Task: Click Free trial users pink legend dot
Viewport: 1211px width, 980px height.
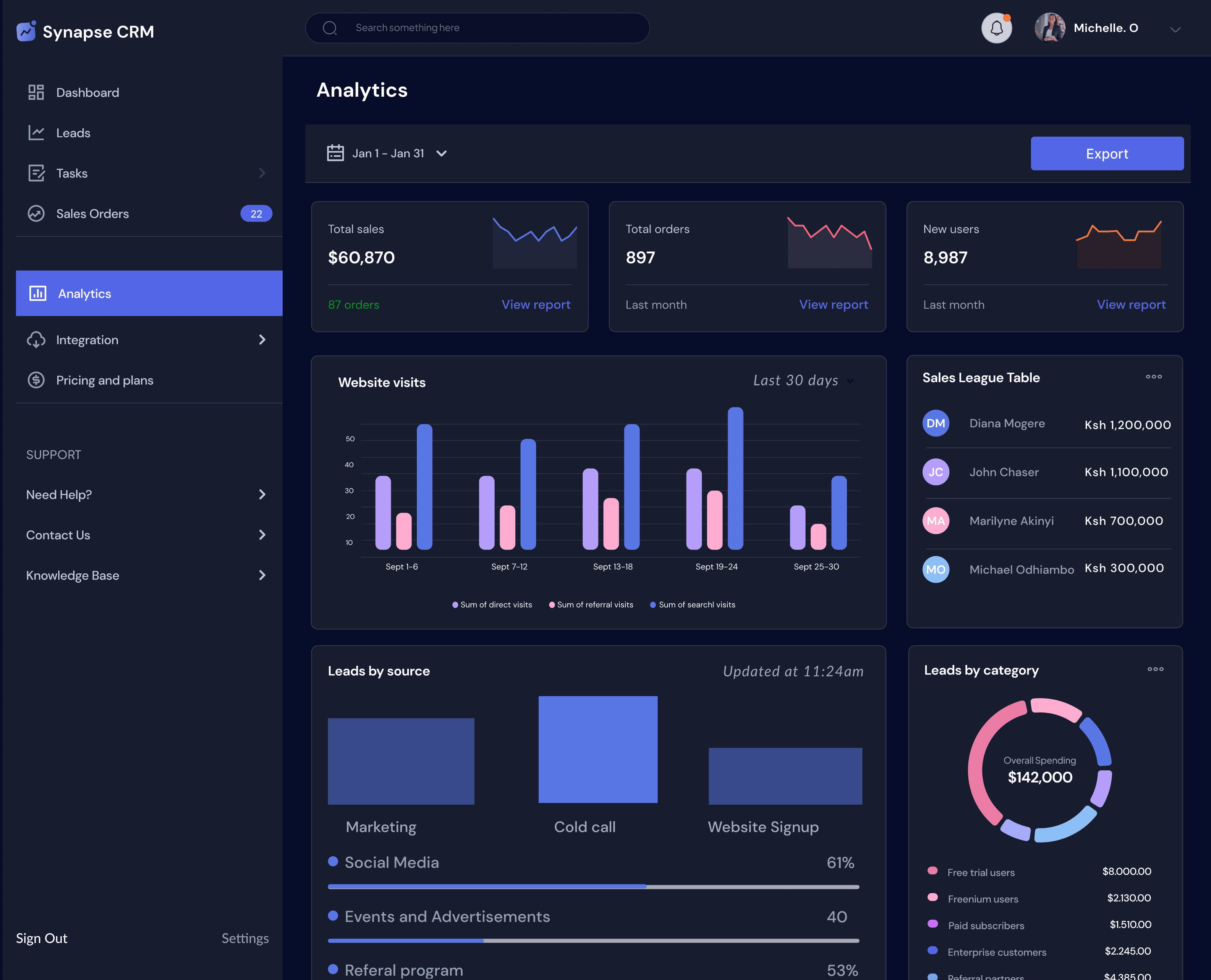Action: (x=932, y=871)
